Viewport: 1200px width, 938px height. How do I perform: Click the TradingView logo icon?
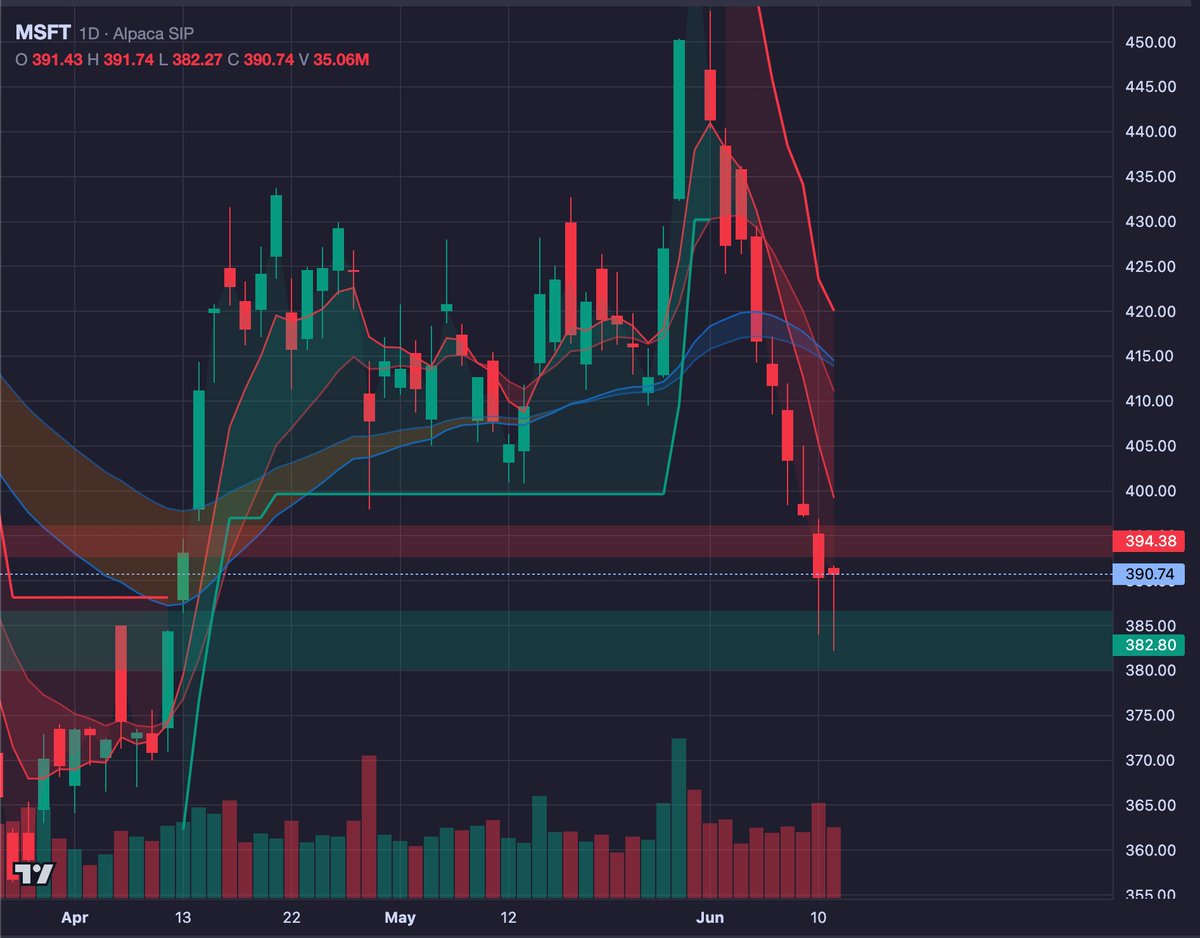[x=34, y=872]
